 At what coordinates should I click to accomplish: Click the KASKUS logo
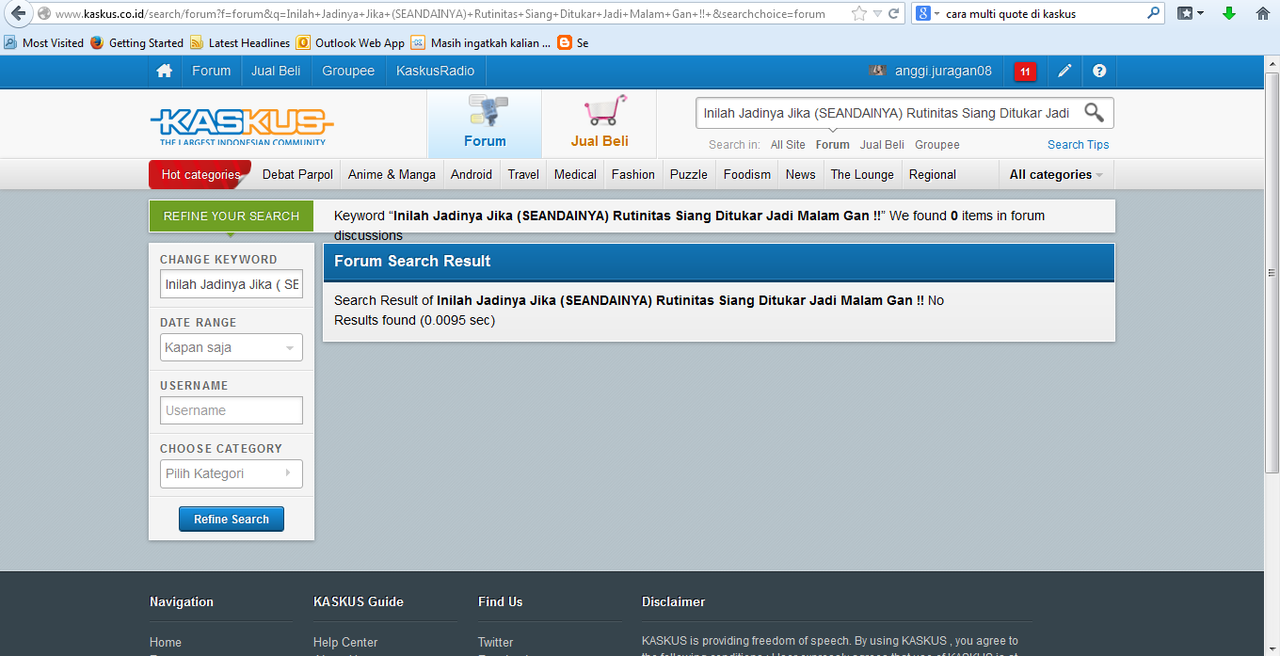[x=242, y=125]
